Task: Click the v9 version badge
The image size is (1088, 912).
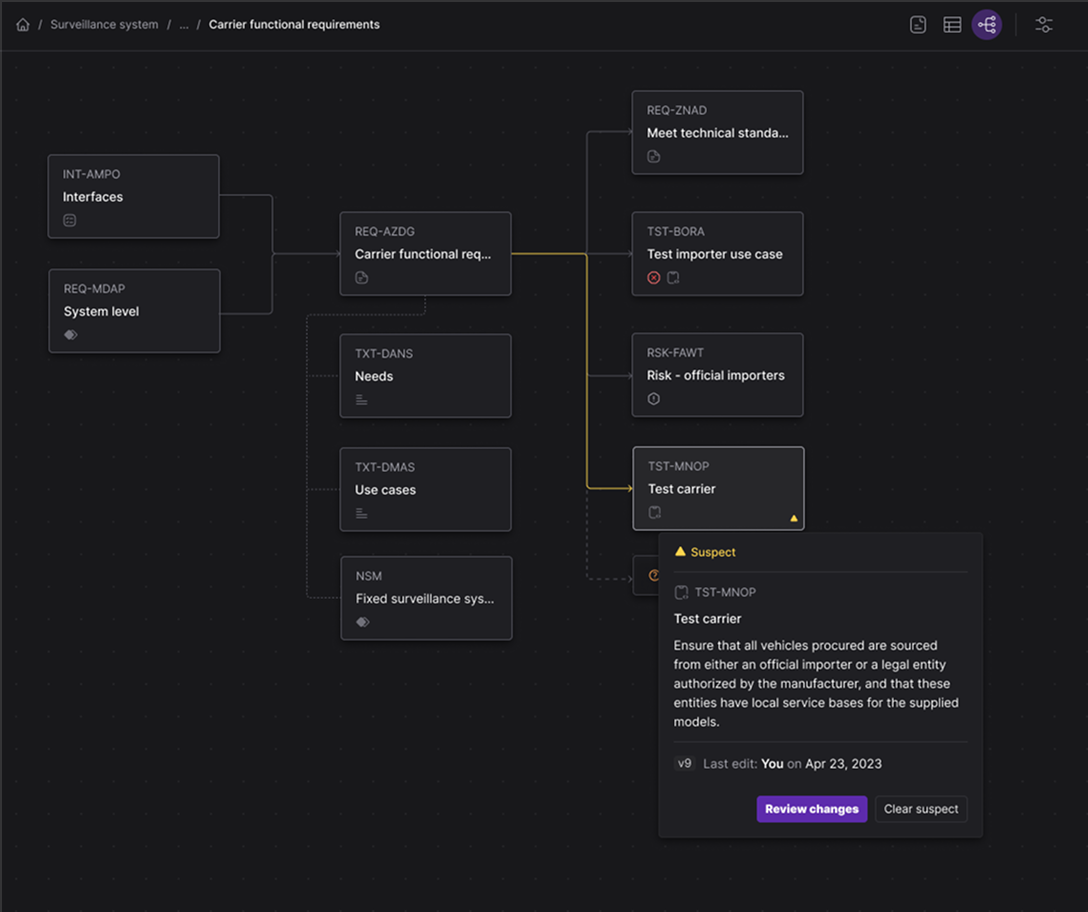Action: coord(684,763)
